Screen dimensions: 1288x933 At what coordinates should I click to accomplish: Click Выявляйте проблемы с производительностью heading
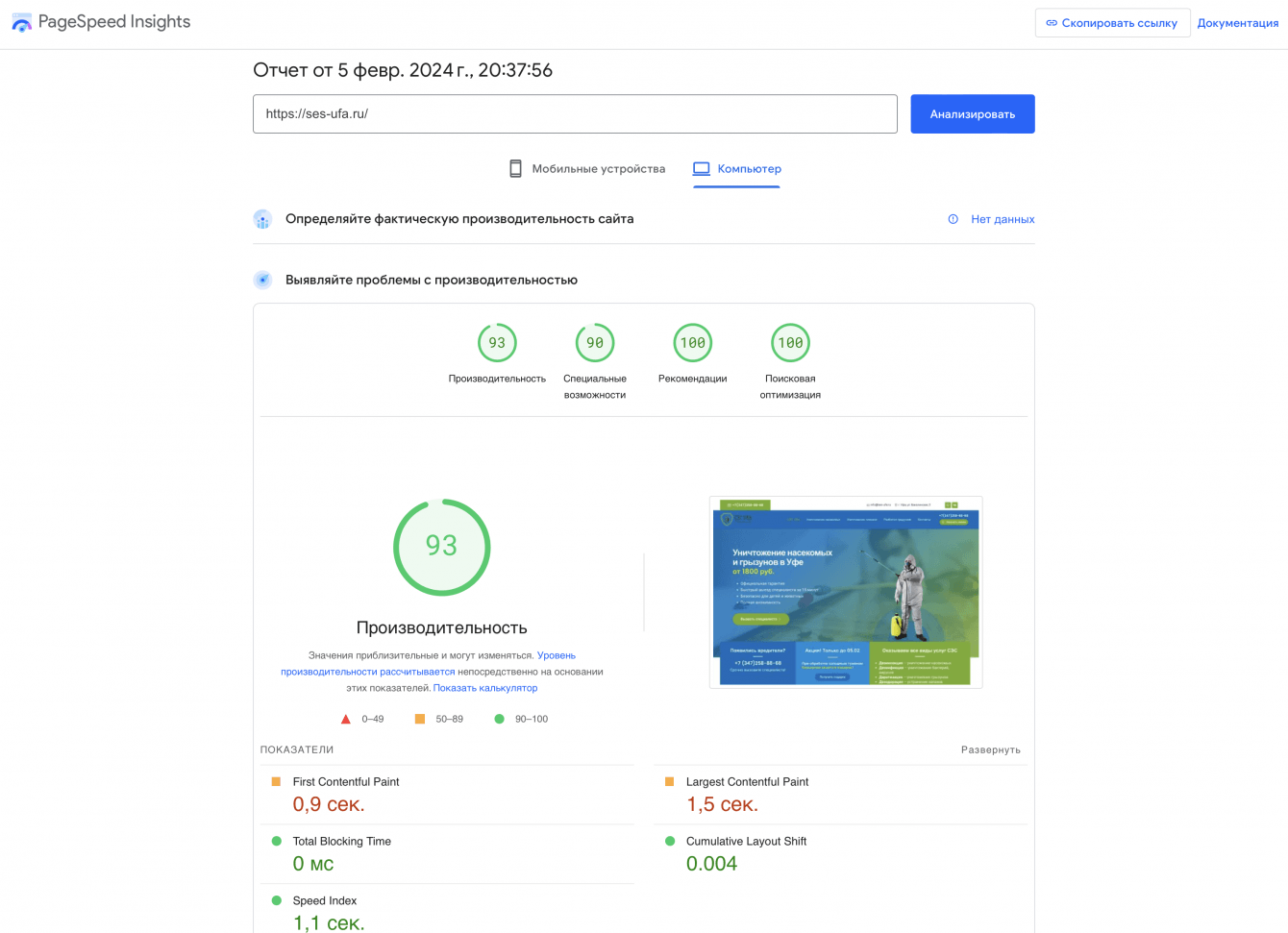[432, 280]
